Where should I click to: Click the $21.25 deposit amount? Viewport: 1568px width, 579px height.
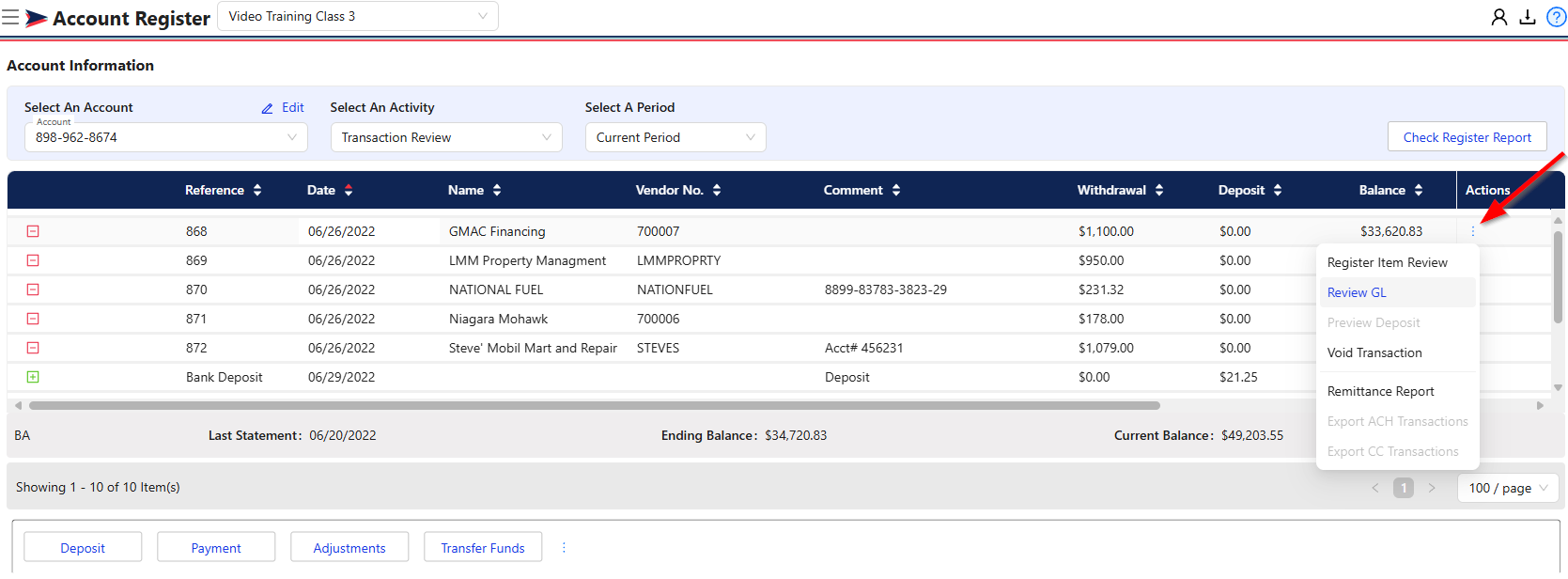tap(1238, 377)
